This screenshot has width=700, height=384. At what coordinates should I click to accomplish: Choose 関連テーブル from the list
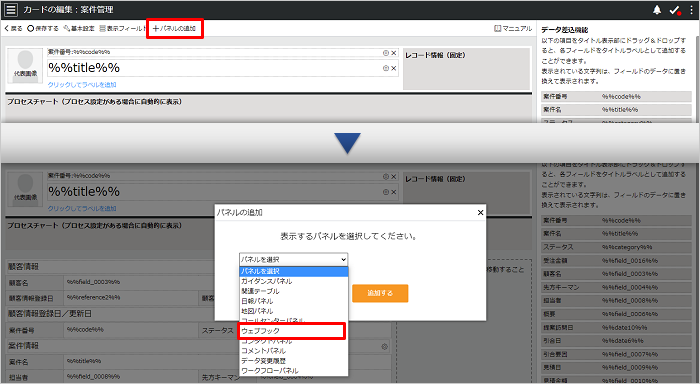(x=293, y=291)
